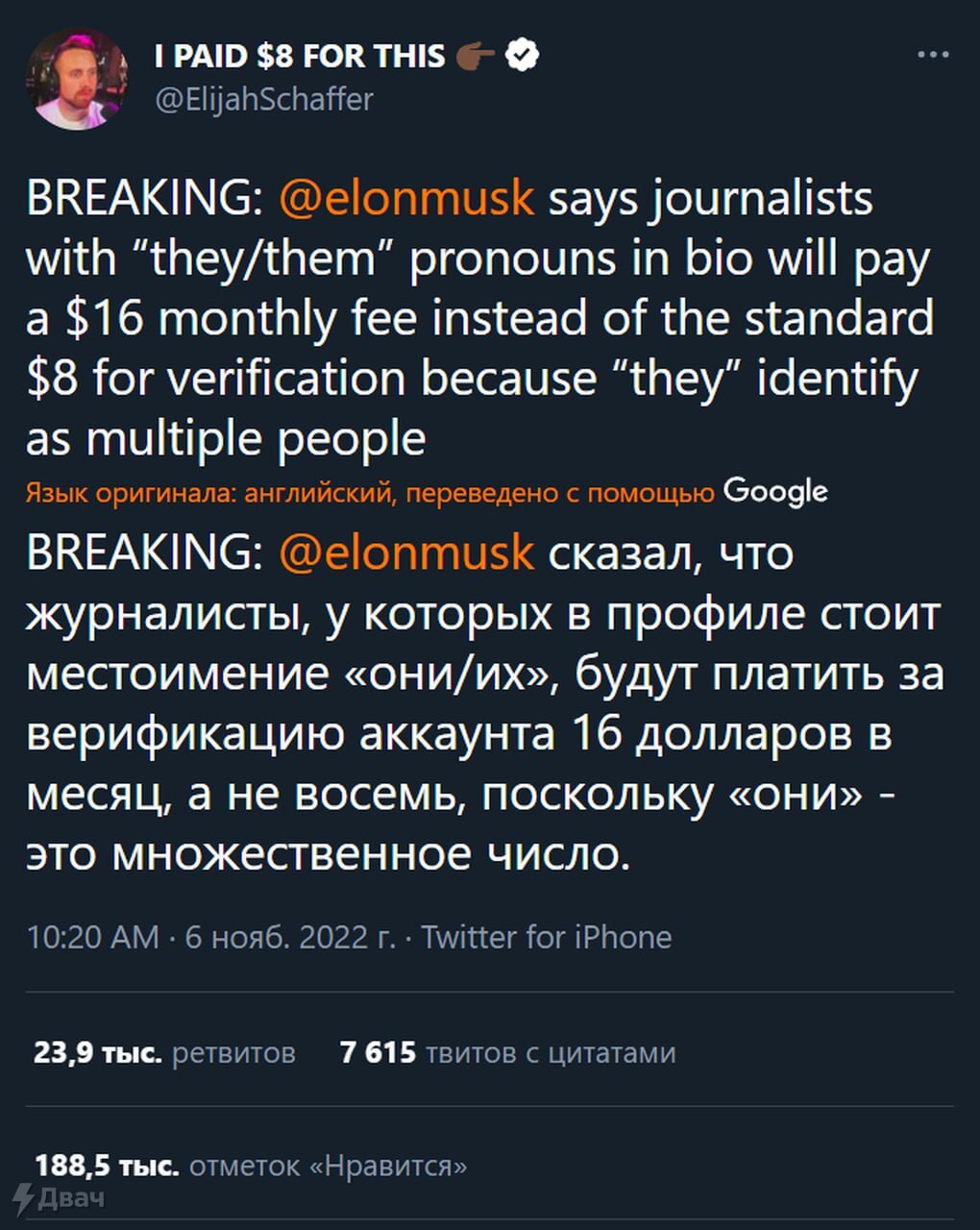Viewport: 980px width, 1230px height.
Task: Click the 10:20 AM tweet time
Action: point(92,937)
